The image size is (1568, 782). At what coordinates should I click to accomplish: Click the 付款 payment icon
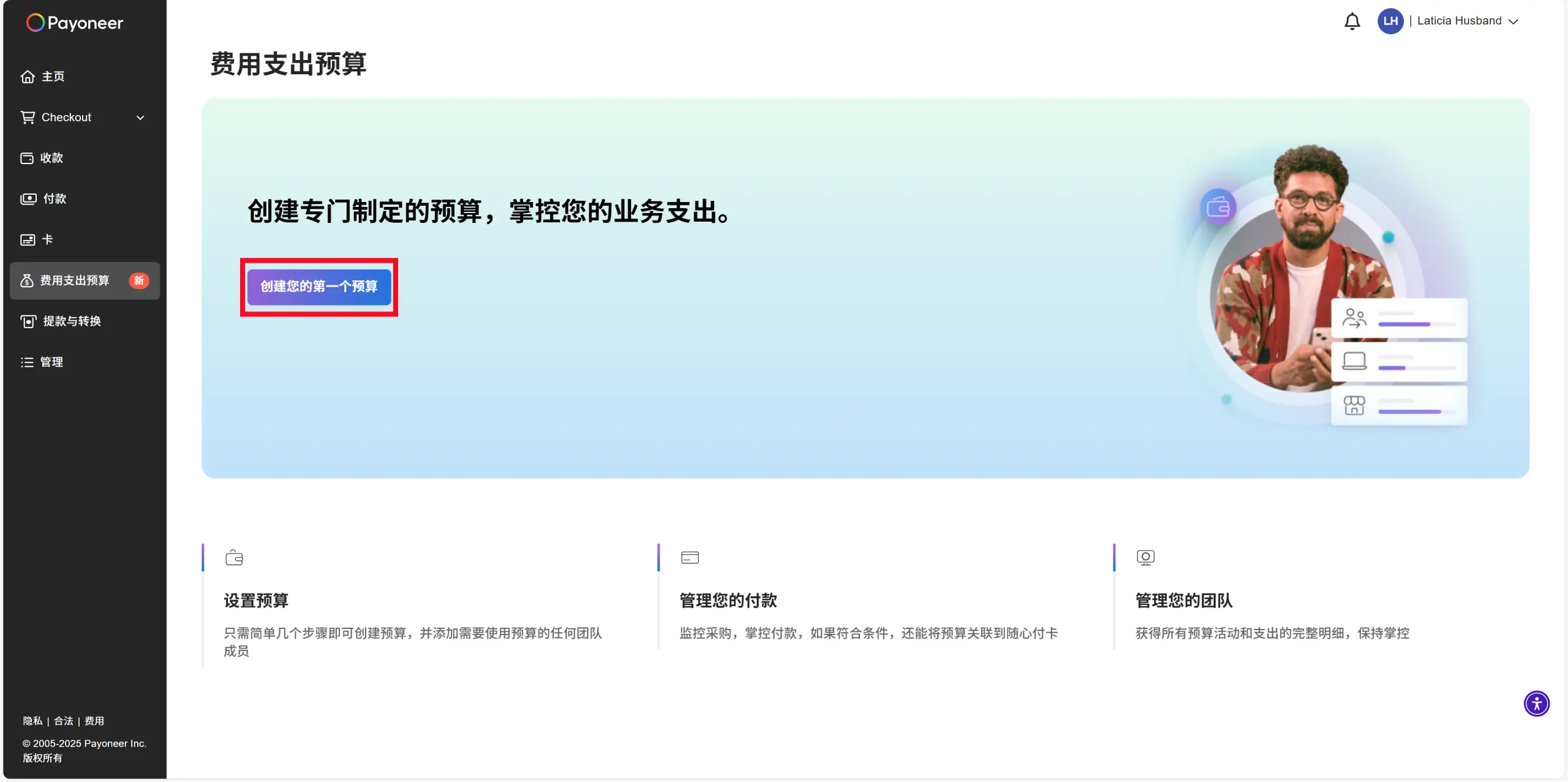28,198
